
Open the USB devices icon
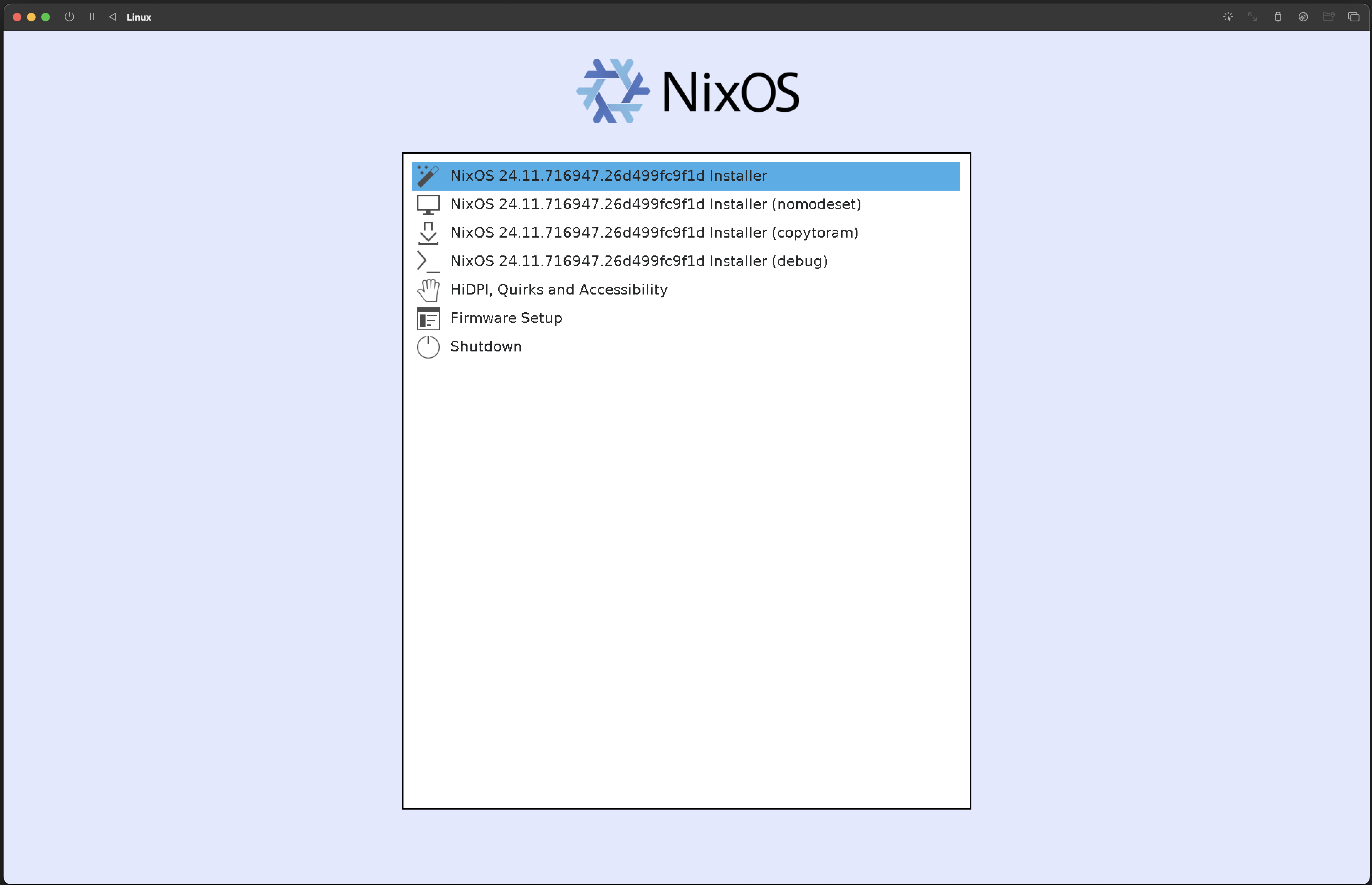pos(1278,17)
